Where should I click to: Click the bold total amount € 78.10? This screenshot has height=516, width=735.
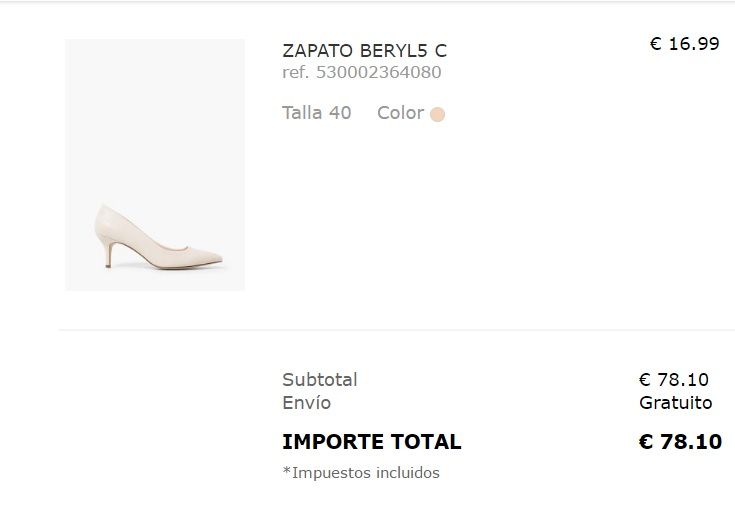click(680, 442)
